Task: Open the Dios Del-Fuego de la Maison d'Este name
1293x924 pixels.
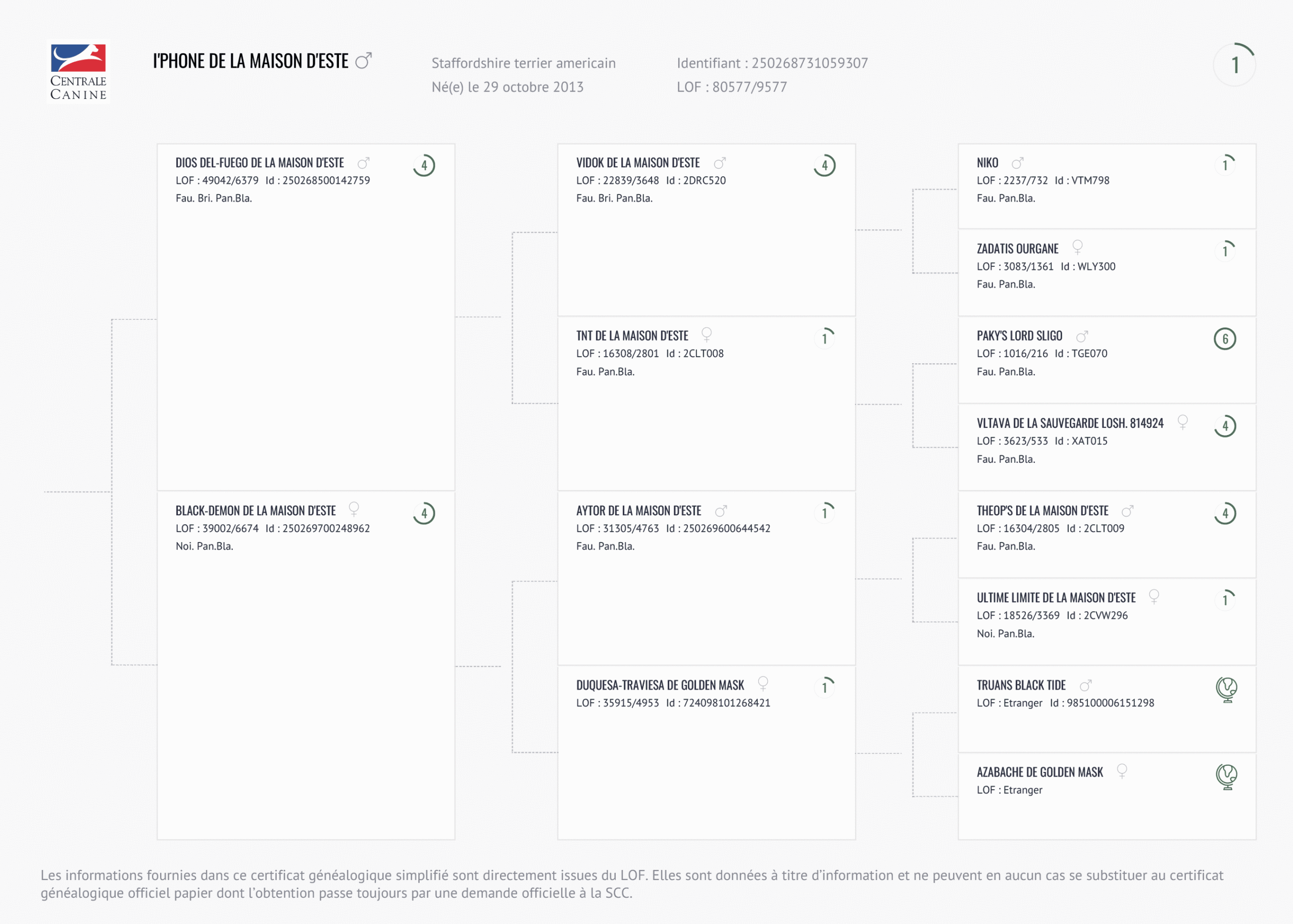Action: coord(260,163)
